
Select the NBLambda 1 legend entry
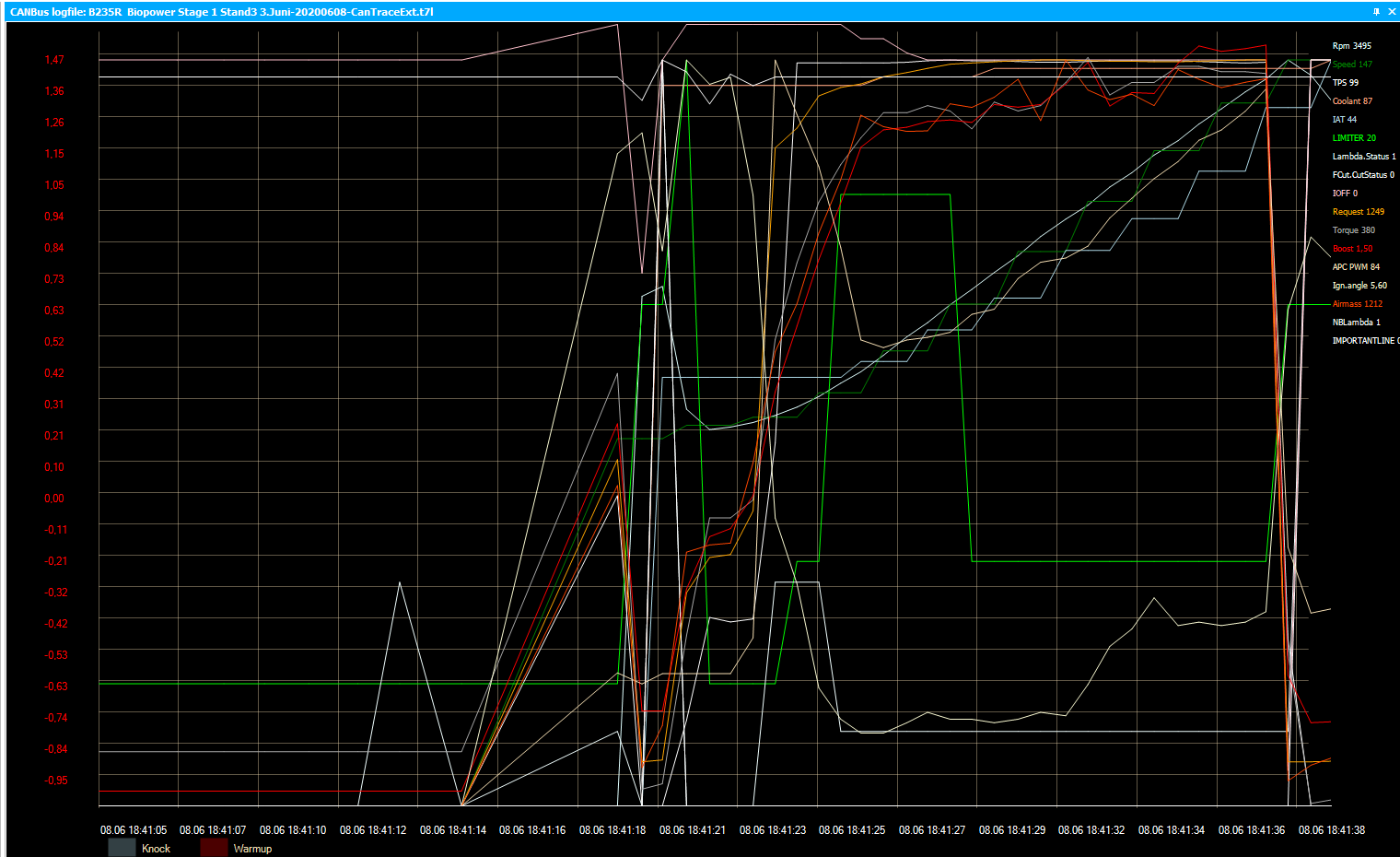pyautogui.click(x=1356, y=323)
